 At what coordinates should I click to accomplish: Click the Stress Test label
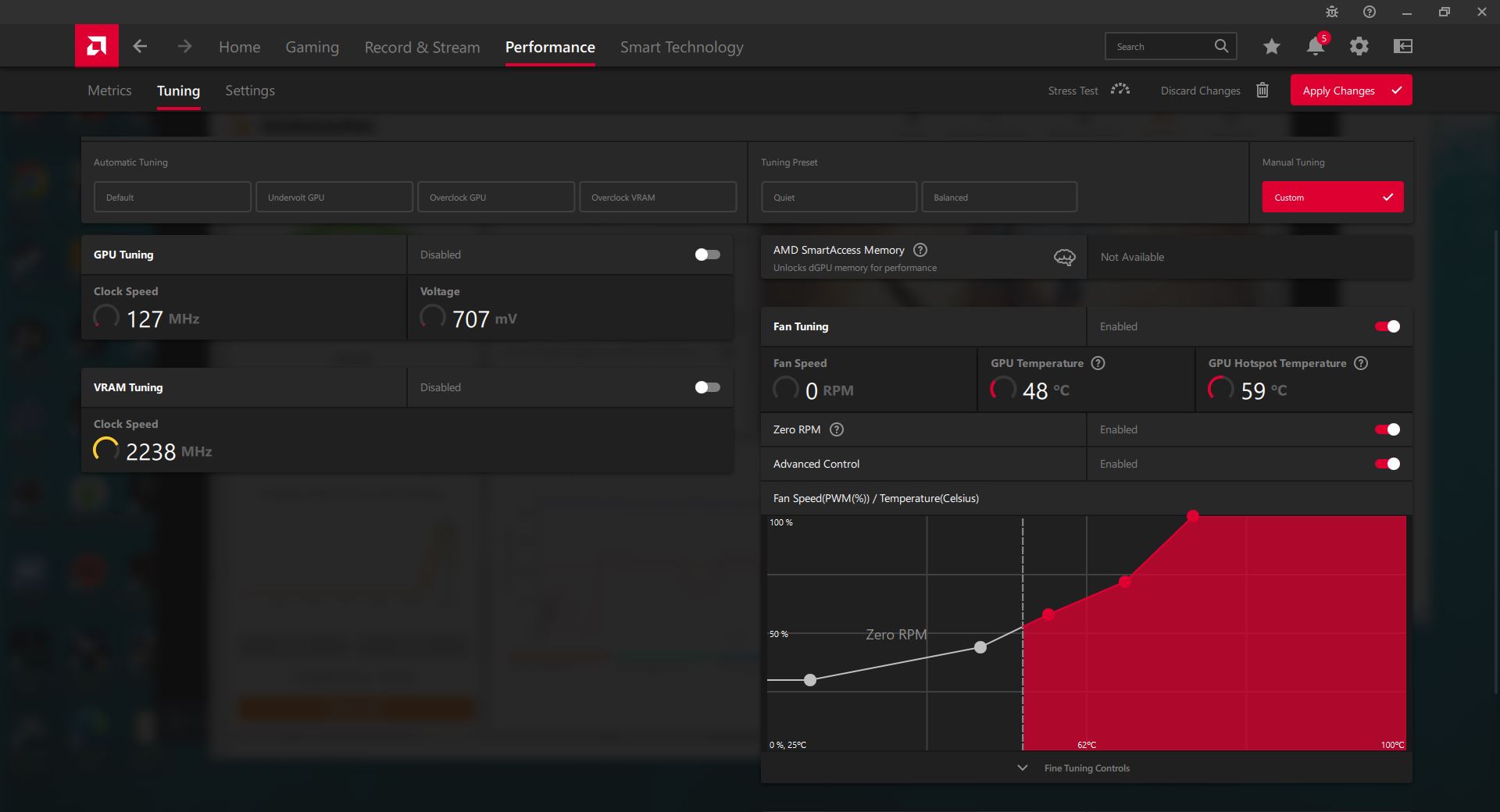(x=1073, y=91)
